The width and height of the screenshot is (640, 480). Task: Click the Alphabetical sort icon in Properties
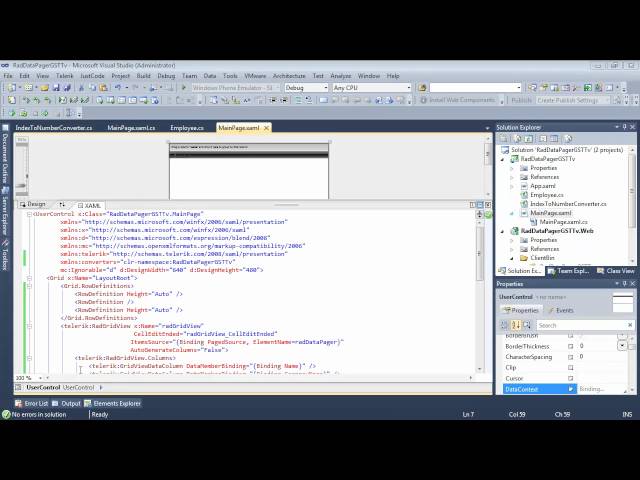(516, 325)
